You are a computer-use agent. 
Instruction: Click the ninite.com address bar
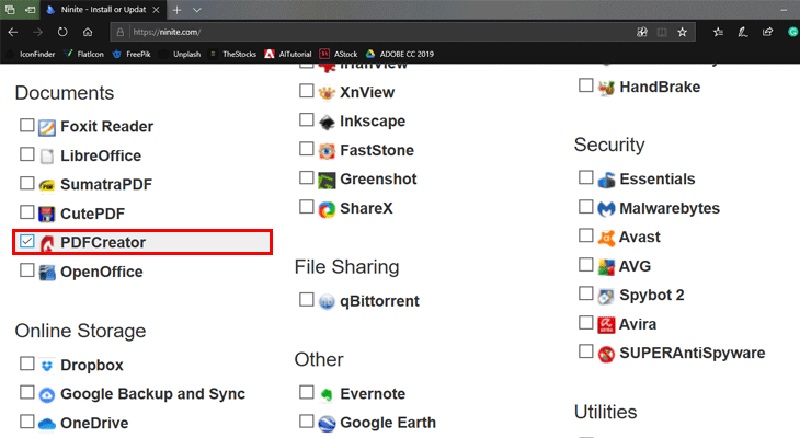click(350, 31)
